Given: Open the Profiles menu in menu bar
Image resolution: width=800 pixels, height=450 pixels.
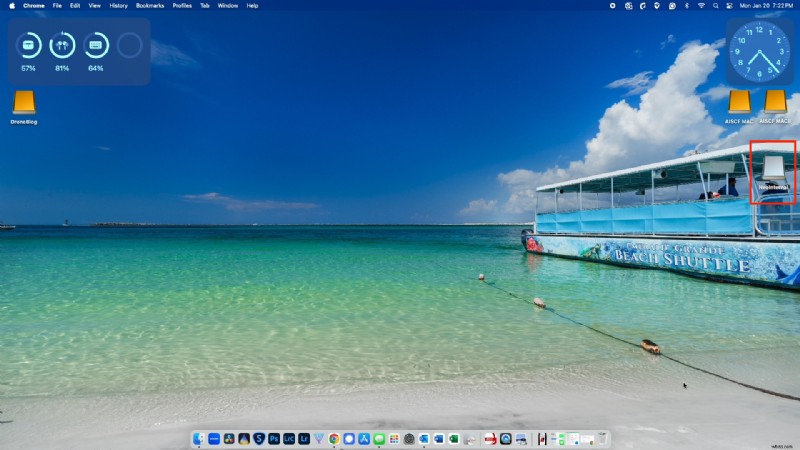Looking at the screenshot, I should point(182,5).
